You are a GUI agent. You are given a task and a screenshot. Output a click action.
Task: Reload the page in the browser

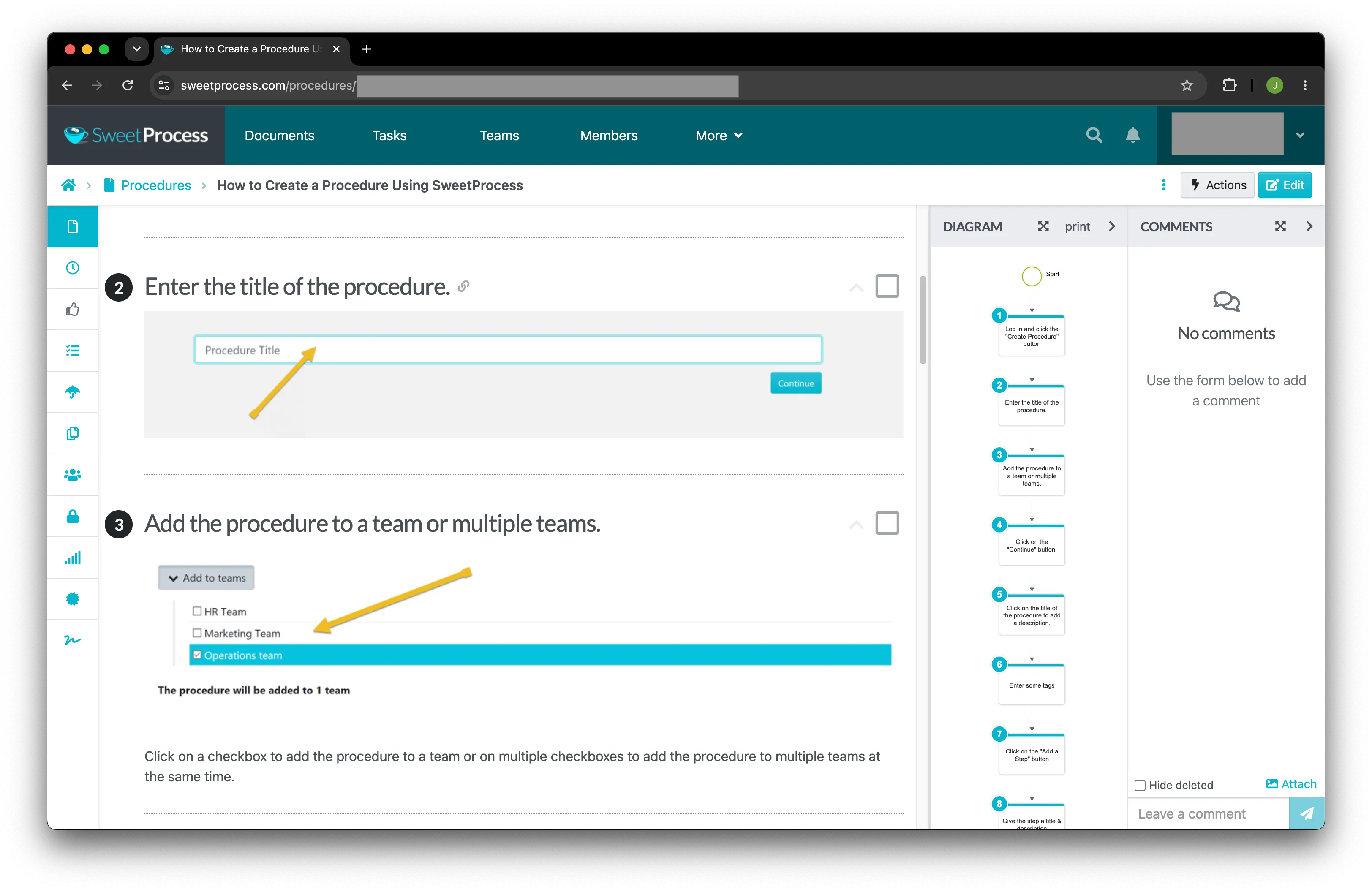tap(128, 85)
